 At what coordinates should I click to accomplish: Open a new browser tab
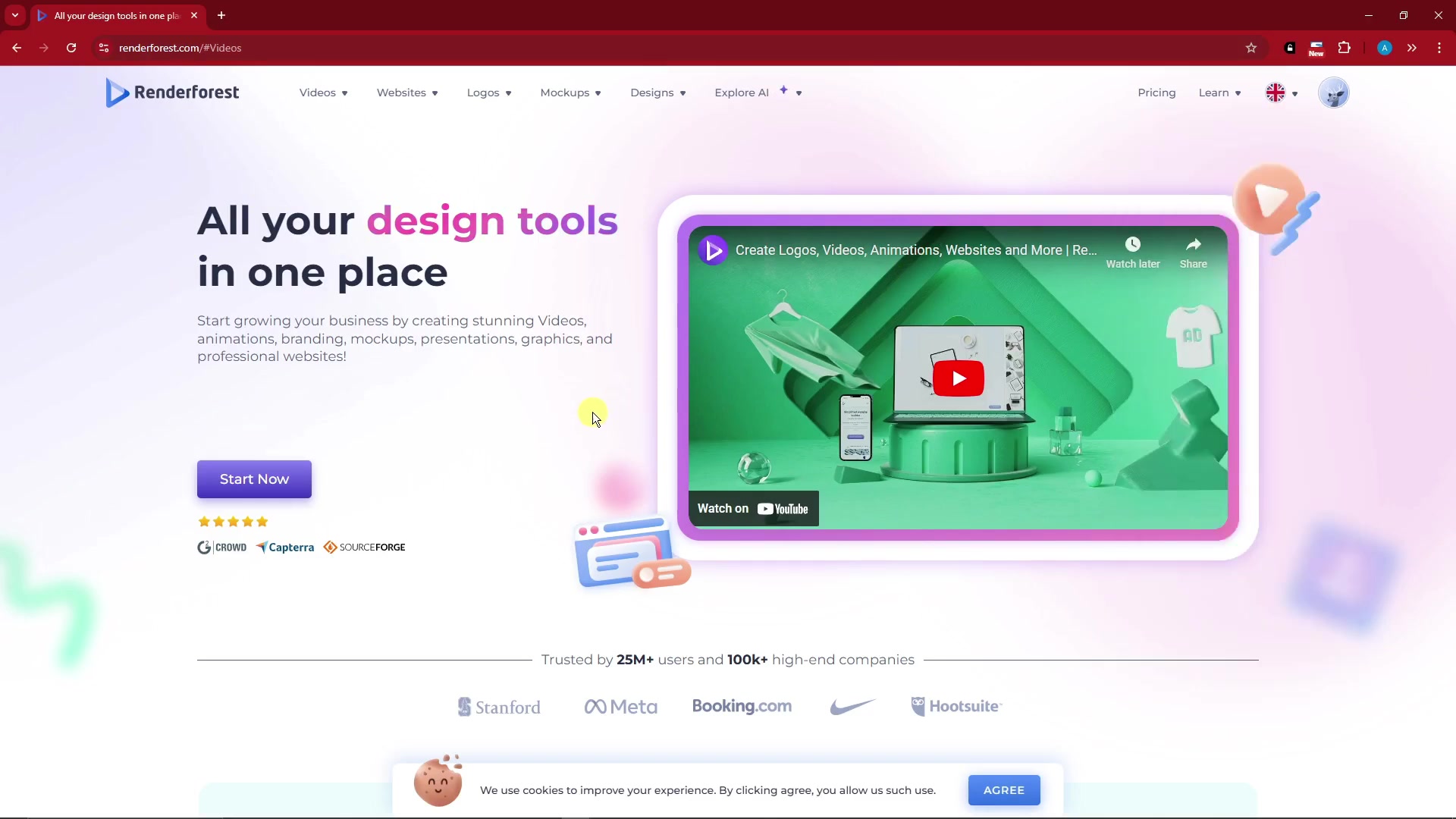pos(221,15)
